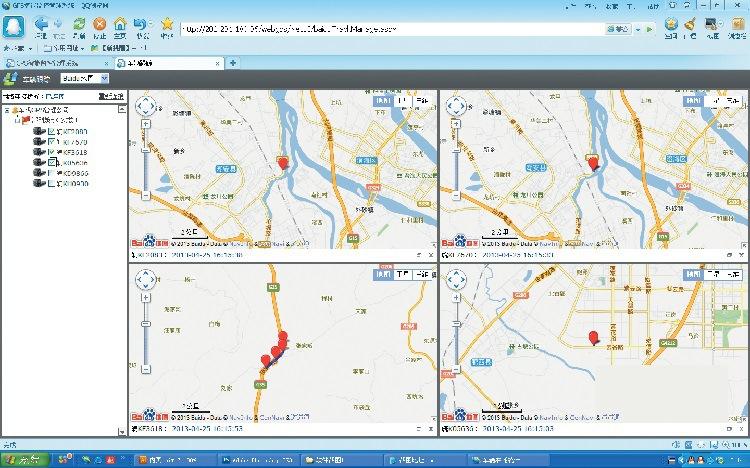
Task: Select Map view mode on the bottom-right map
Action: [x=693, y=275]
